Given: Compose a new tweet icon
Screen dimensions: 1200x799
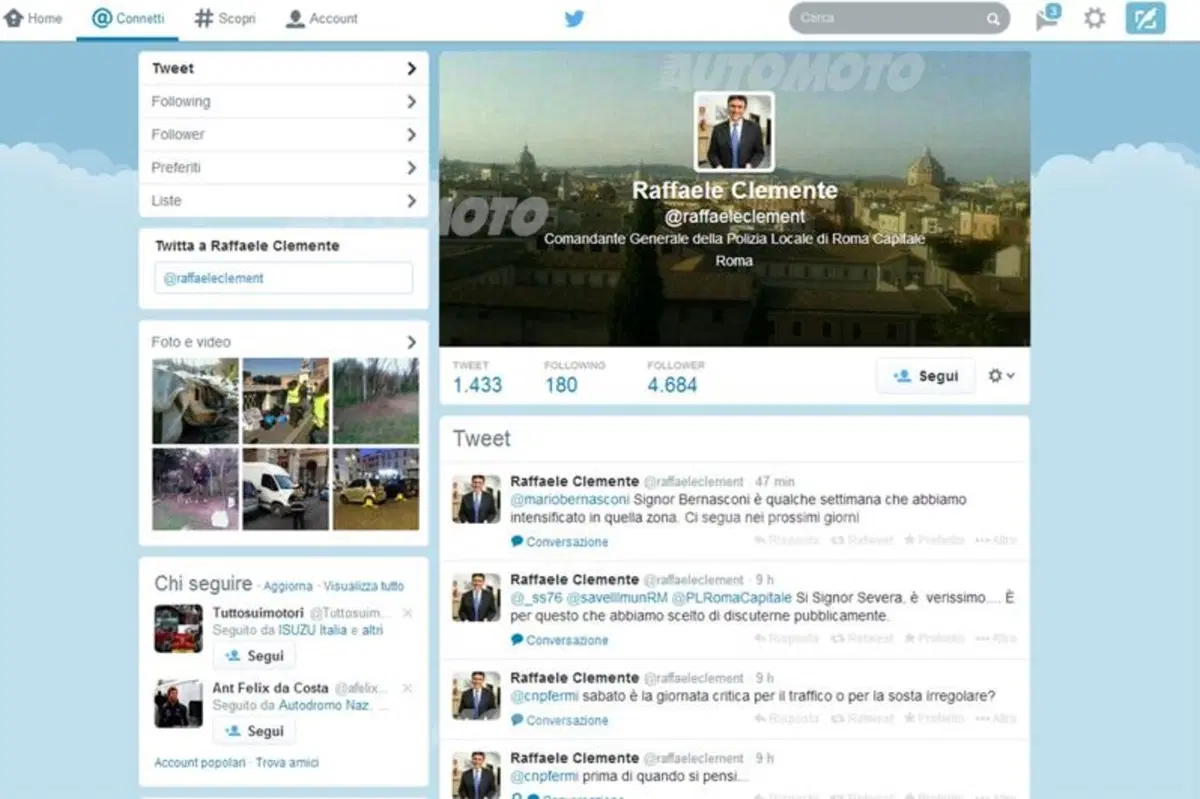Looking at the screenshot, I should [1145, 18].
